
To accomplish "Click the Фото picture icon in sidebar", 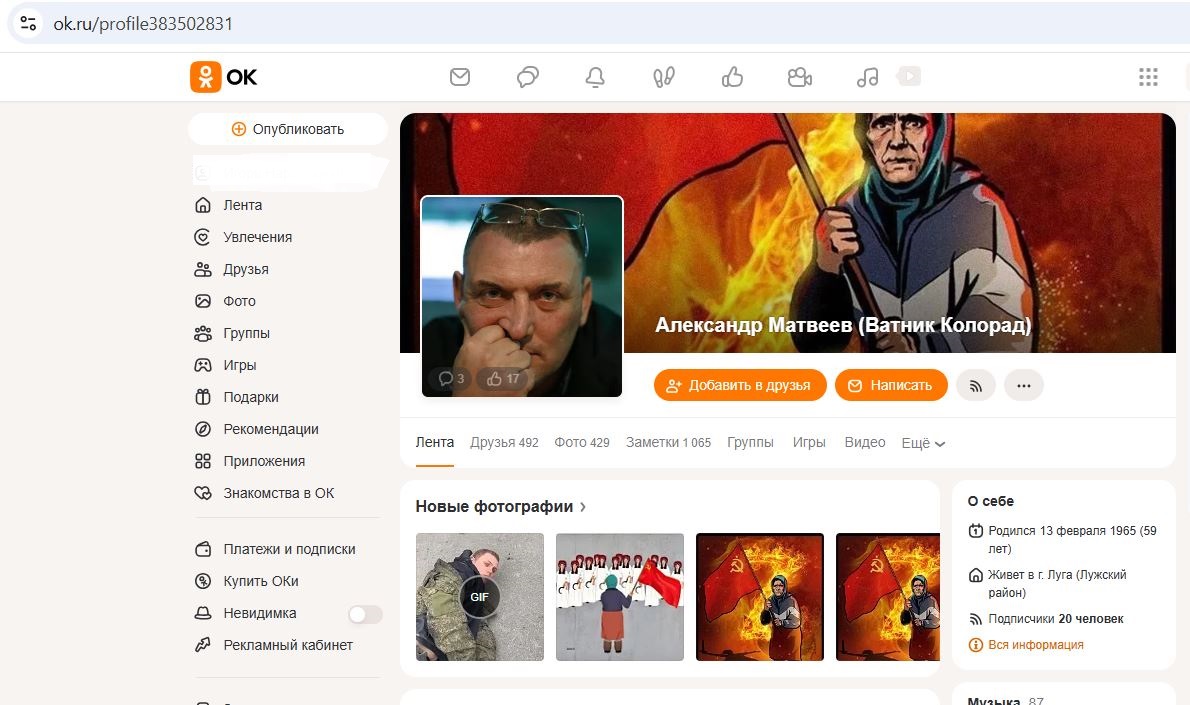I will click(203, 301).
